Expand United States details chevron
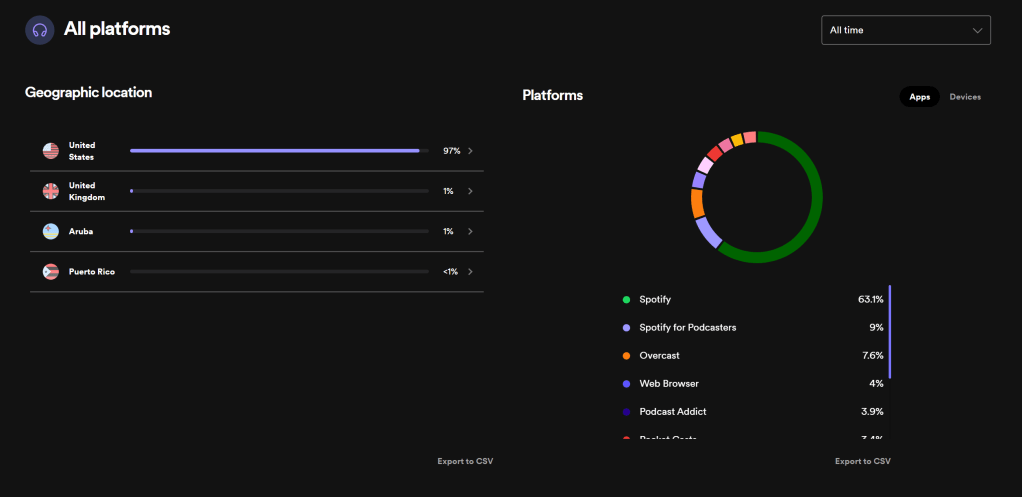This screenshot has height=497, width=1022. pos(470,151)
